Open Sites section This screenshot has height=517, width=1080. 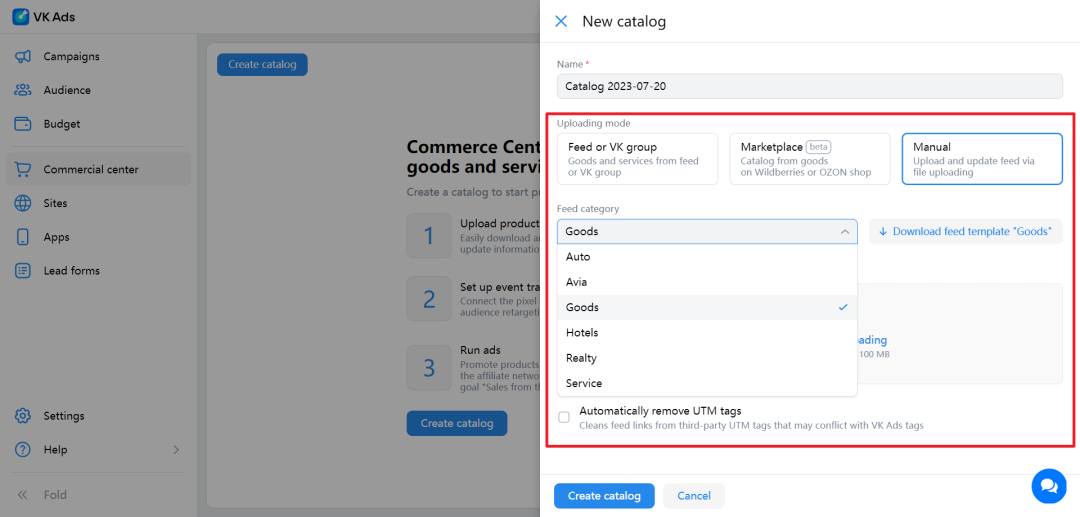98,203
